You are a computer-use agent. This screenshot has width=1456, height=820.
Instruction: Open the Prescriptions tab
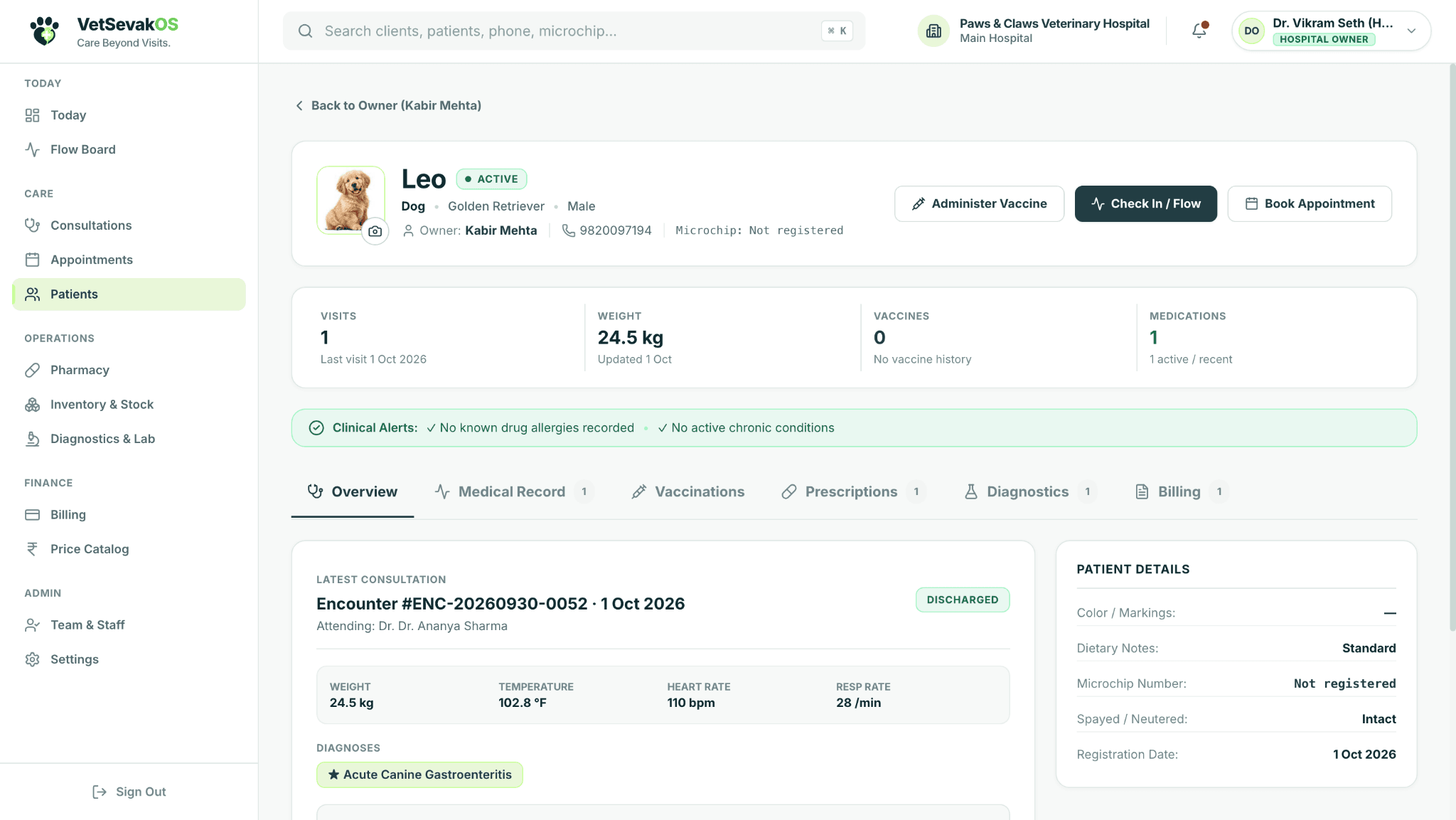(852, 491)
